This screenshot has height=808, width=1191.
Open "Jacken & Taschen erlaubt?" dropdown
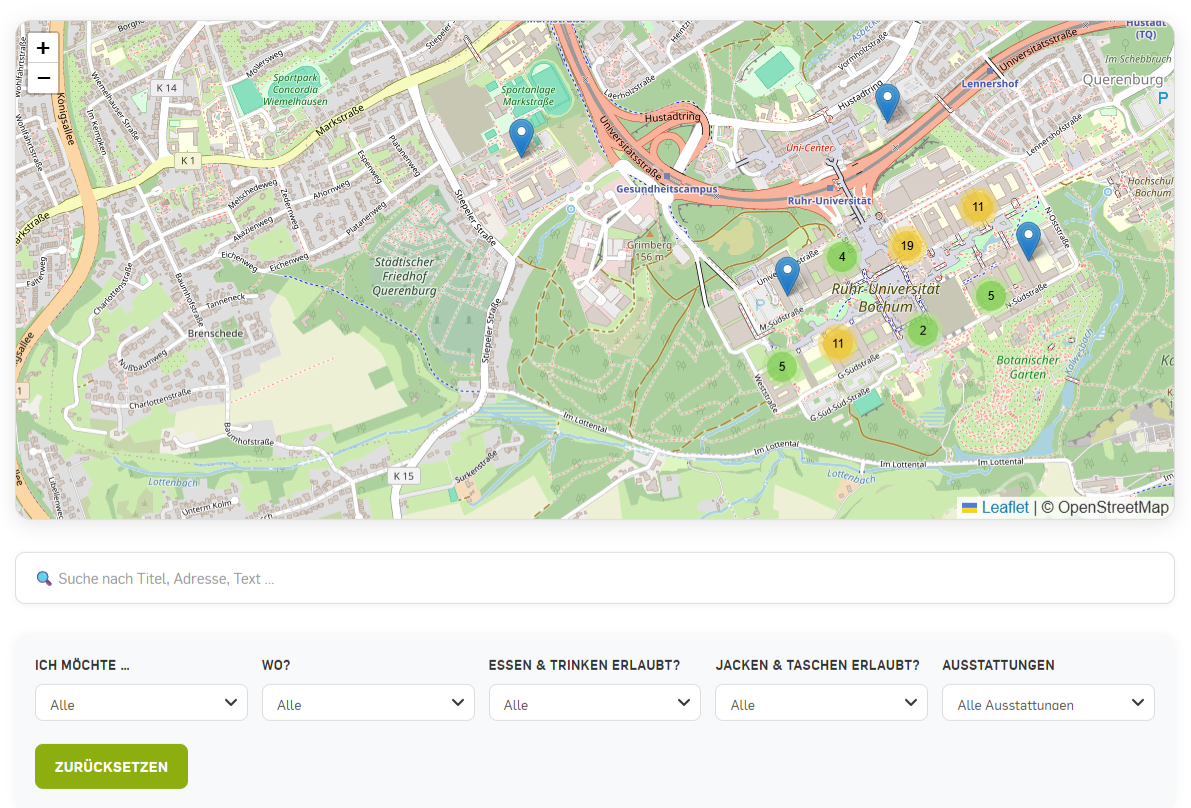[821, 703]
